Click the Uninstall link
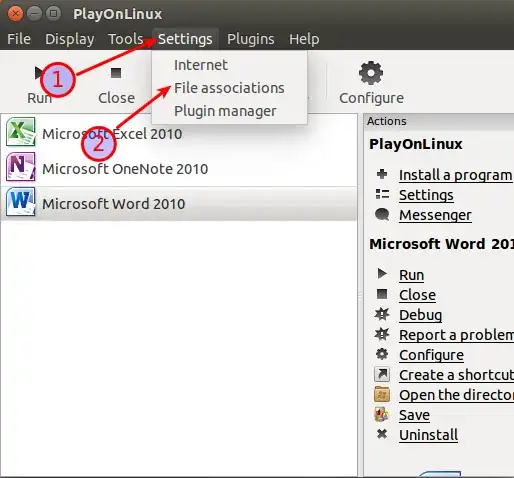This screenshot has height=478, width=514. pos(429,435)
